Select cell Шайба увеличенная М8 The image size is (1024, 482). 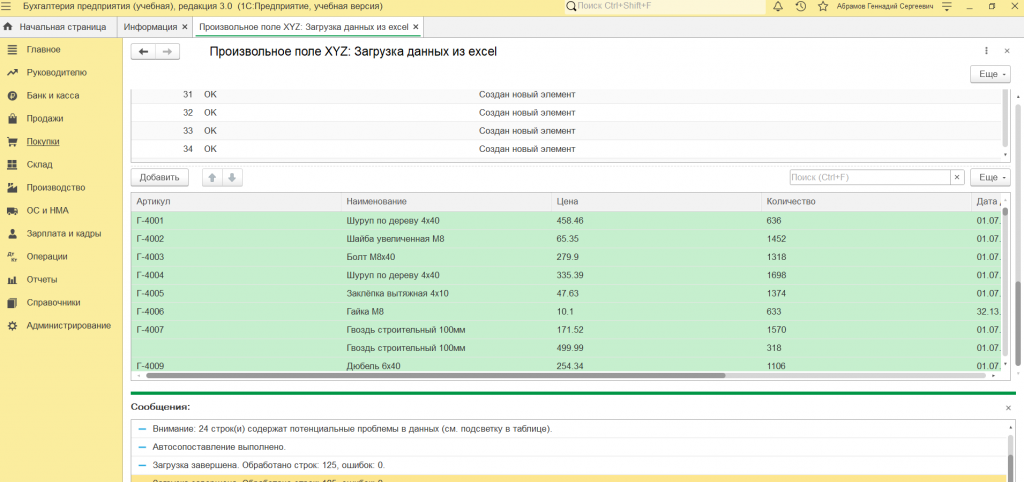pos(447,239)
